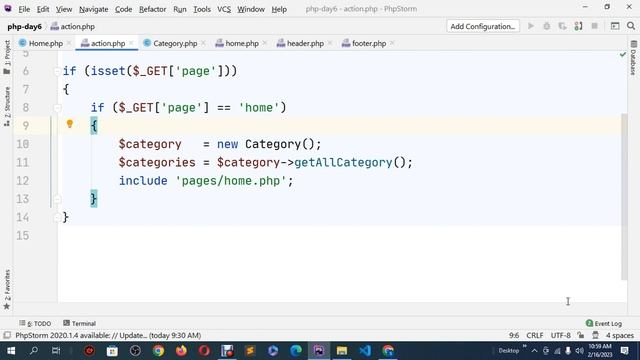The image size is (640, 360).
Task: Click the PhpStorm logo in title bar
Action: pyautogui.click(x=8, y=8)
